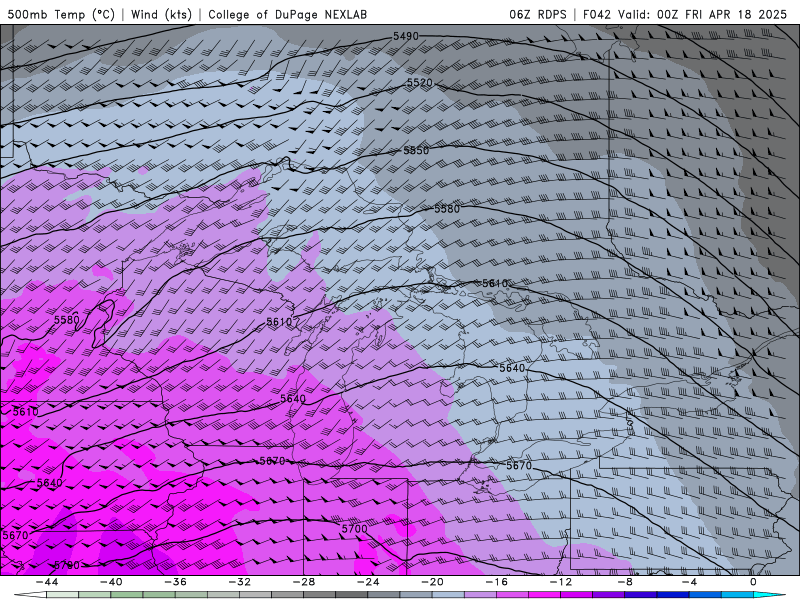Click the -4 colorbar tick label
The width and height of the screenshot is (800, 600).
point(688,582)
